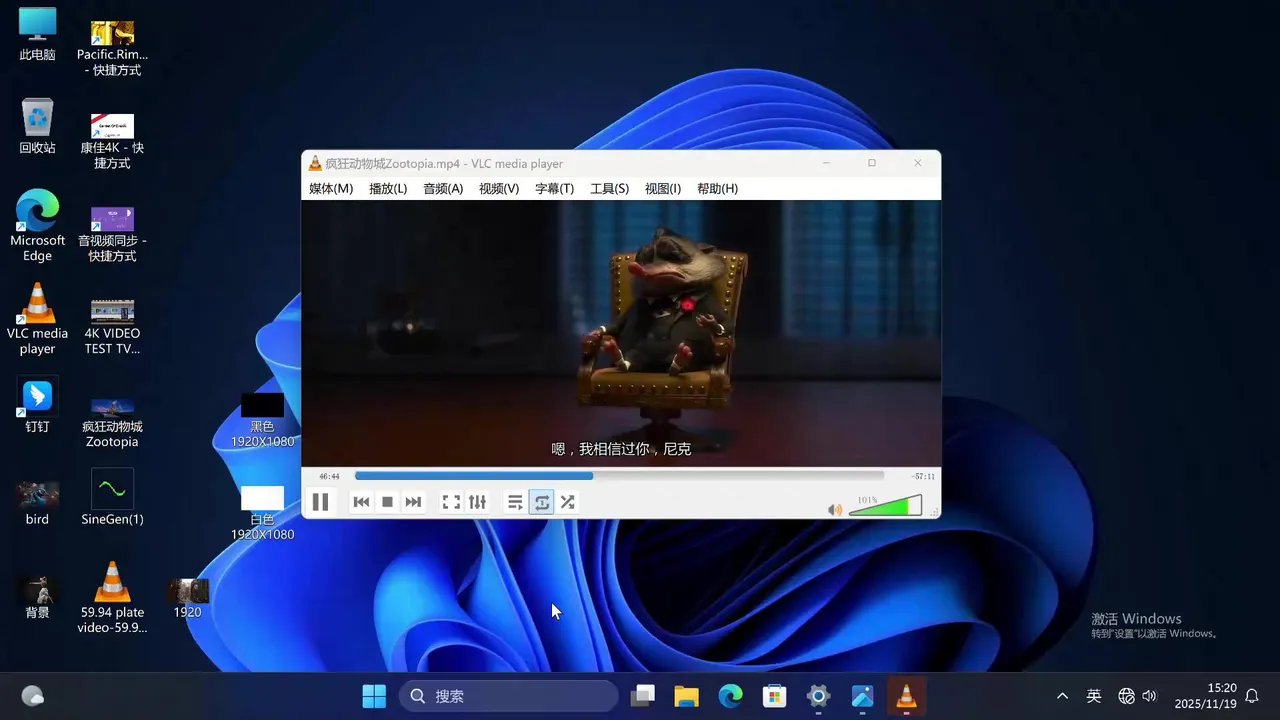Open the 工具(S) menu

point(609,188)
